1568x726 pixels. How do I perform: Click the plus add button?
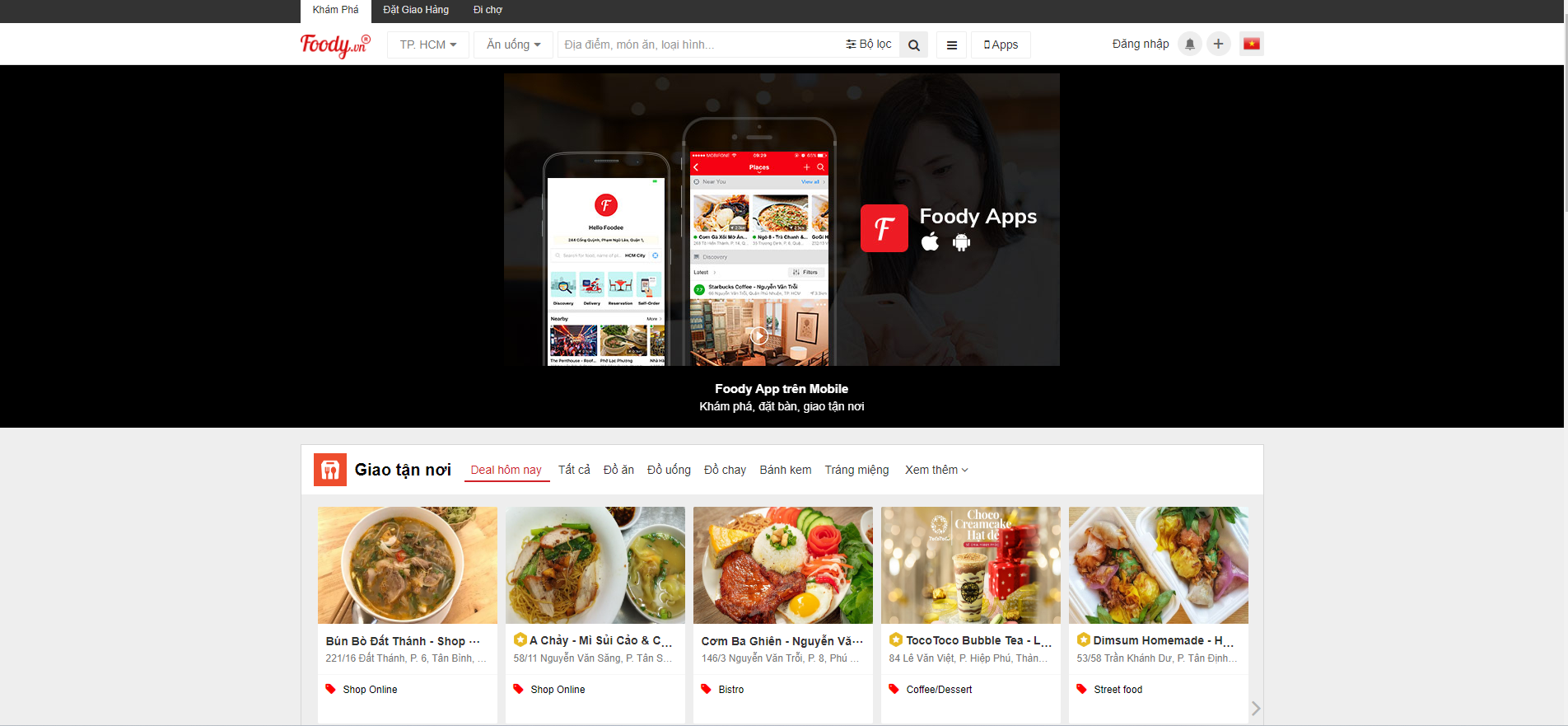[x=1219, y=44]
